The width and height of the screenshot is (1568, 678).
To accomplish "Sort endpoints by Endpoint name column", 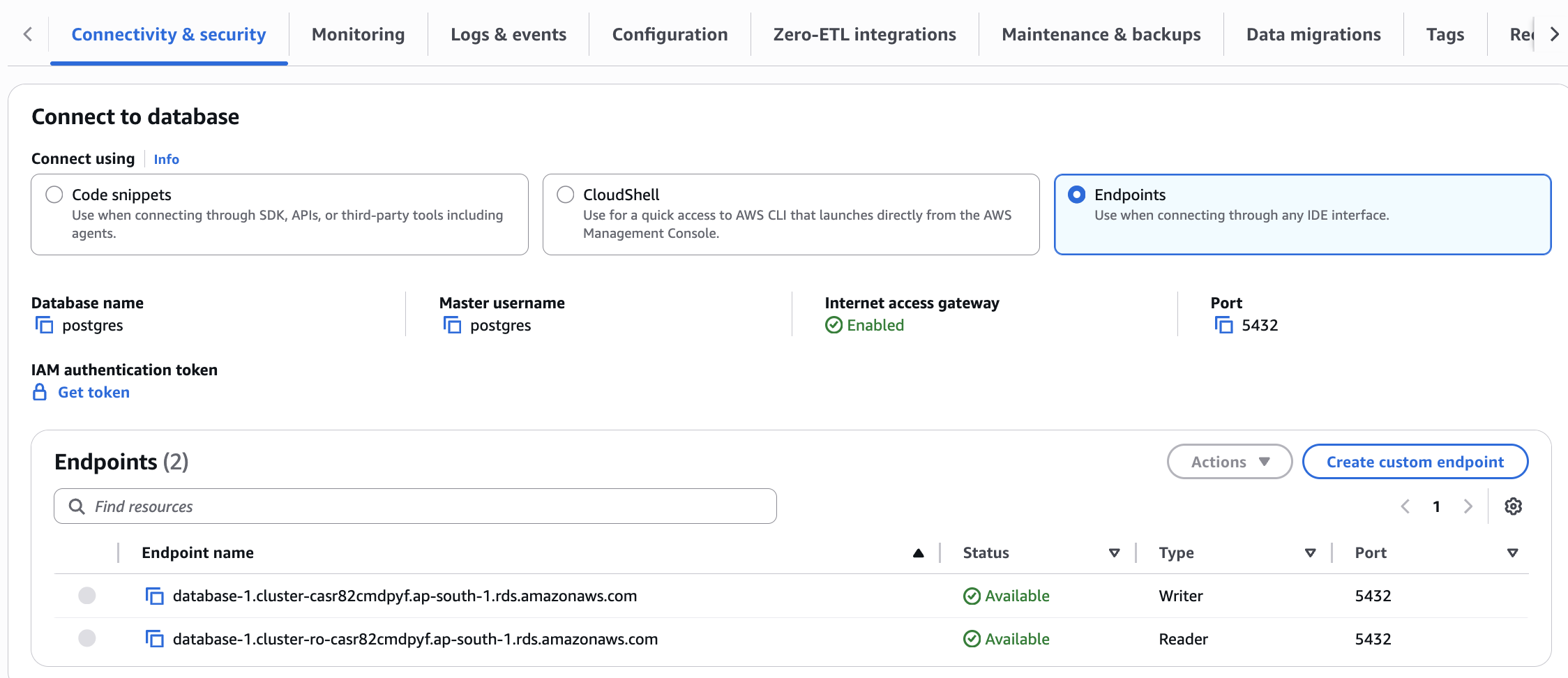I will 919,552.
